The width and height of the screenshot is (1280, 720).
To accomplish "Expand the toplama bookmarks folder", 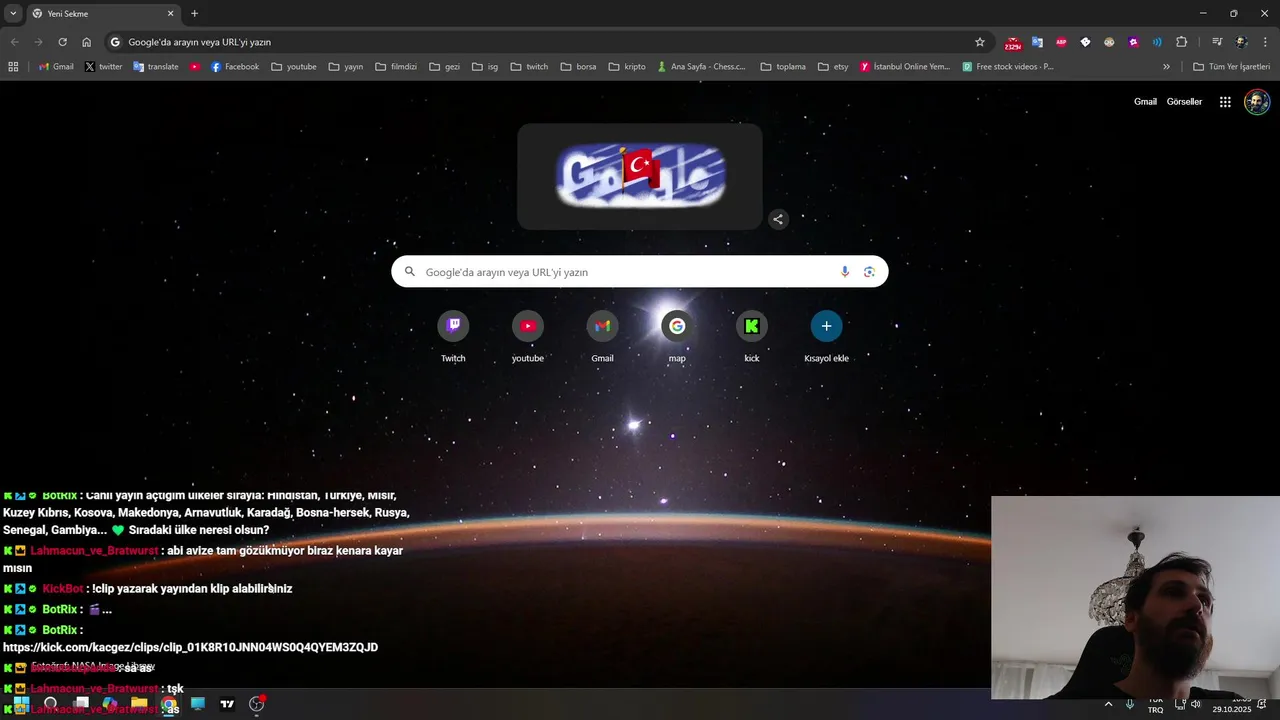I will click(783, 67).
